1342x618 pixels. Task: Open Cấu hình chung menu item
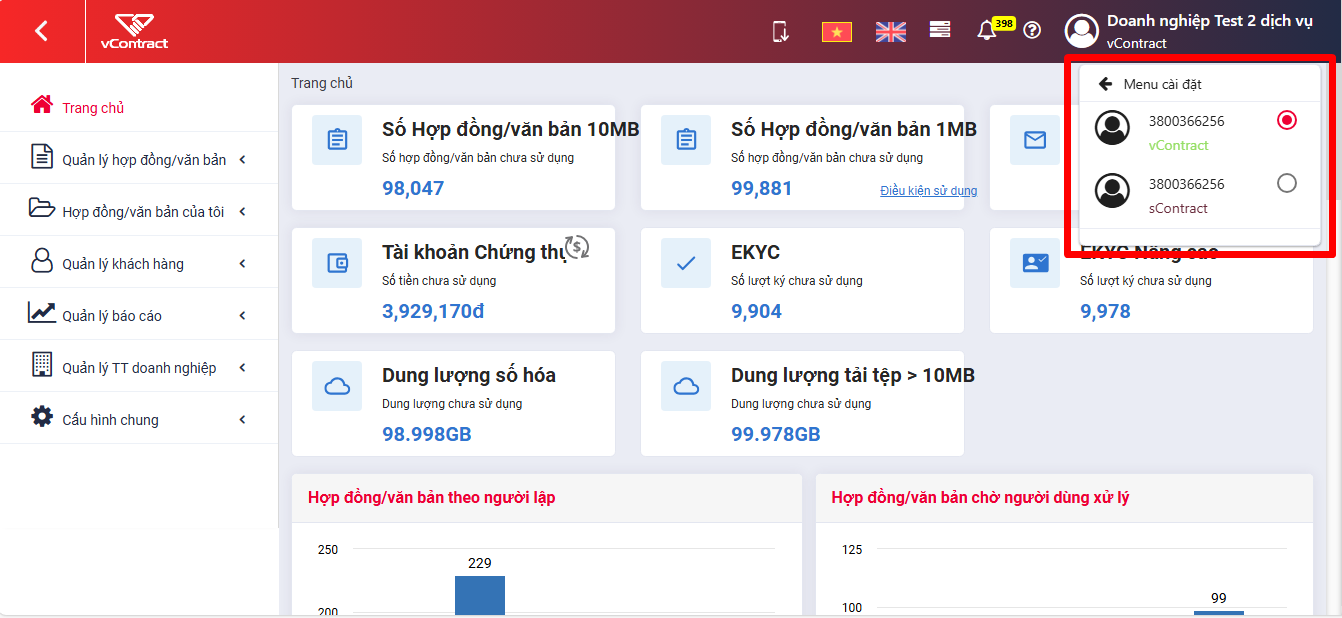(x=139, y=419)
